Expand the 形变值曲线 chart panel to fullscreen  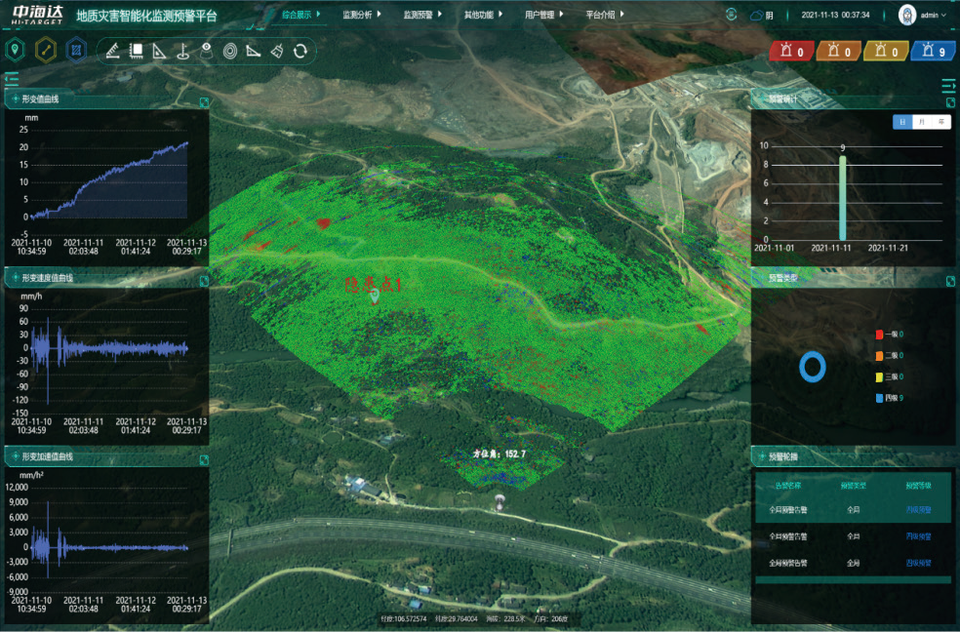204,102
